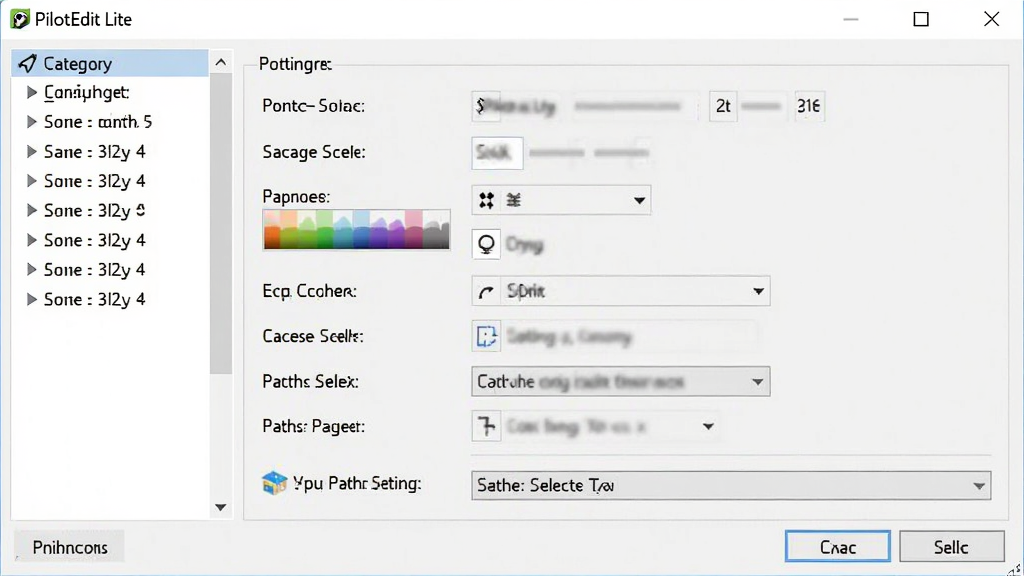Click the category list scroll-up arrow
The image size is (1024, 576).
pos(221,63)
